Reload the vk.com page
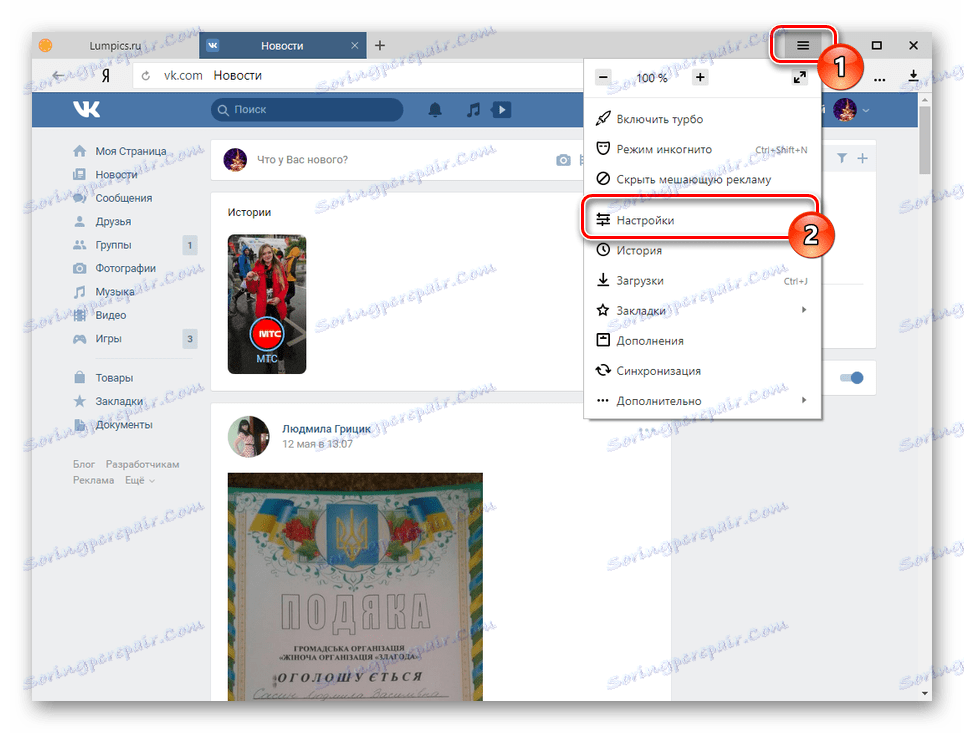The image size is (964, 733). coord(146,76)
